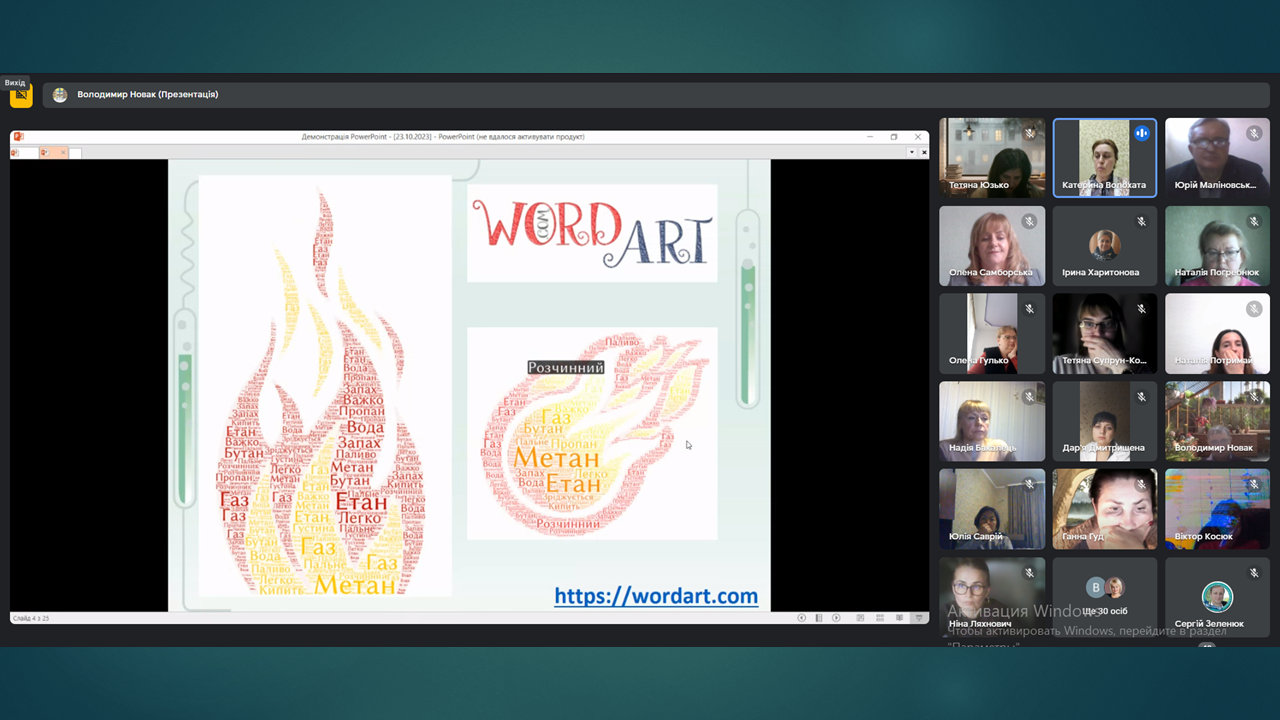Click the WordArt logo image on the slide
Viewport: 1280px width, 720px height.
pyautogui.click(x=592, y=233)
